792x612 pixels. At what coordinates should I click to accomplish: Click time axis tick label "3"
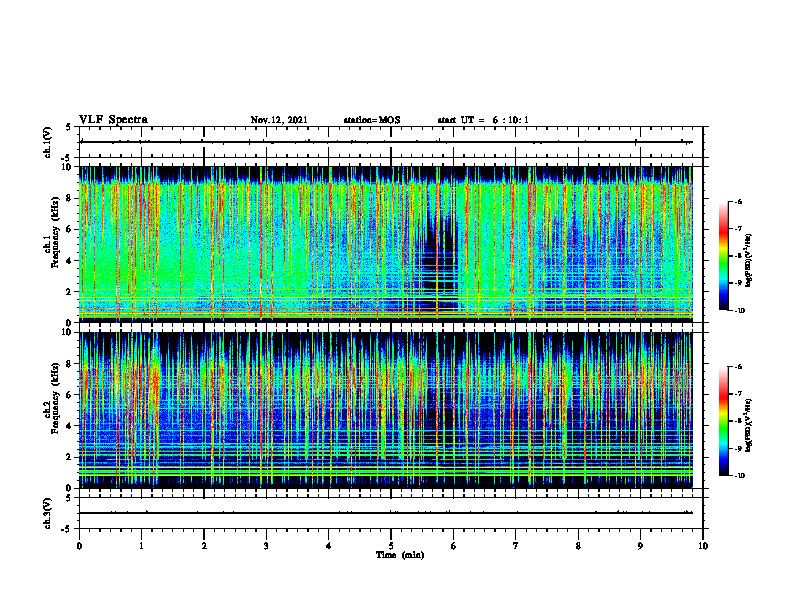coord(266,546)
